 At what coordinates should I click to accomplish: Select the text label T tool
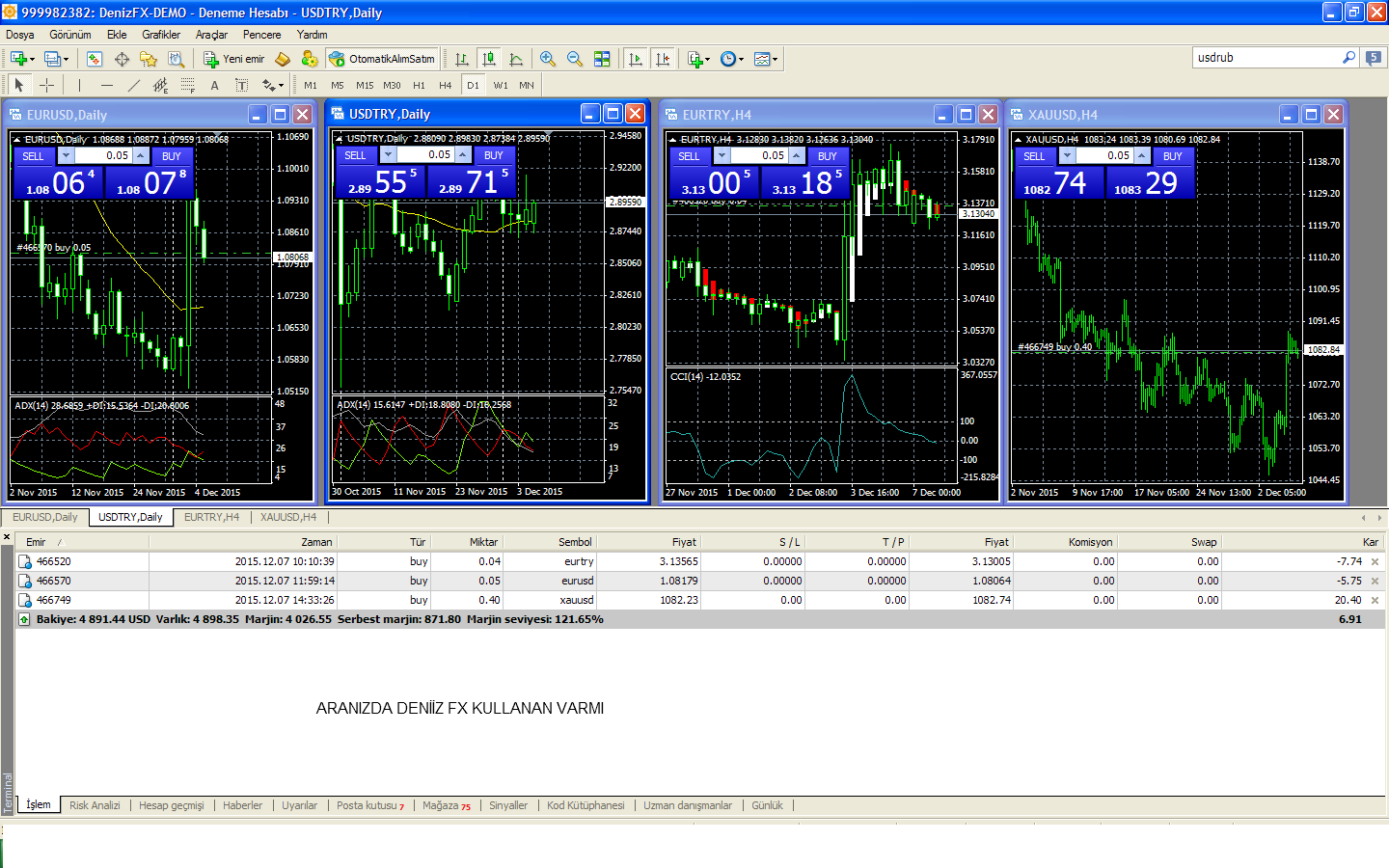pos(241,85)
